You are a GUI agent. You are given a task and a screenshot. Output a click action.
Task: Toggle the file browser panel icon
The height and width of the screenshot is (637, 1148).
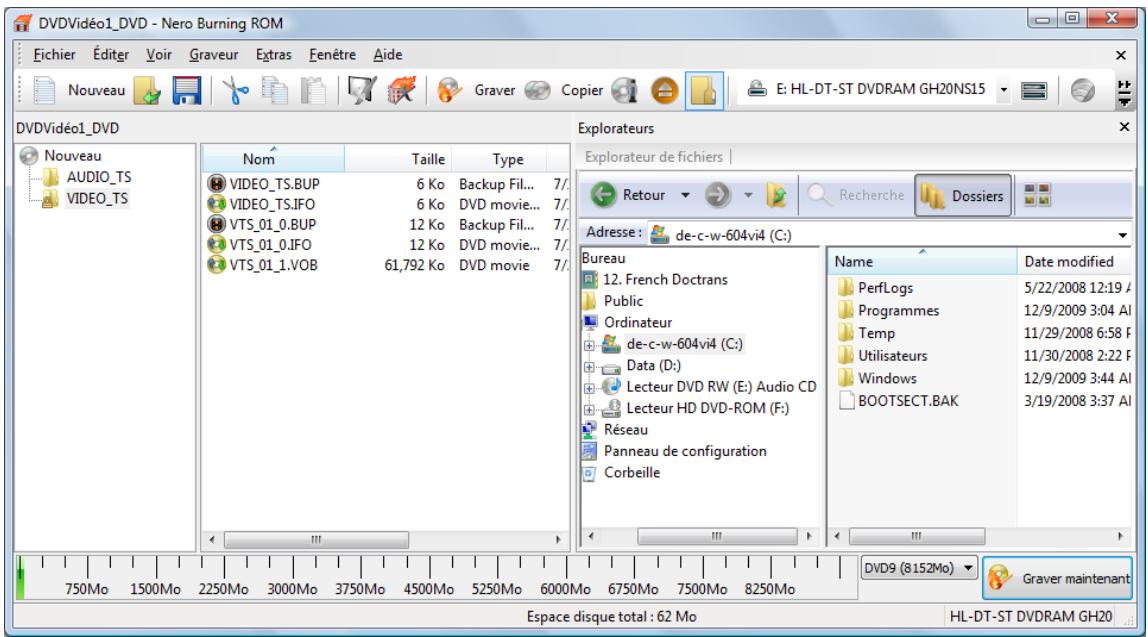(704, 91)
